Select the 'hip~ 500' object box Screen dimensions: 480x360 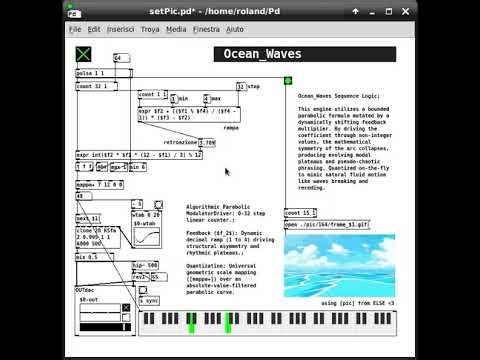coord(145,266)
